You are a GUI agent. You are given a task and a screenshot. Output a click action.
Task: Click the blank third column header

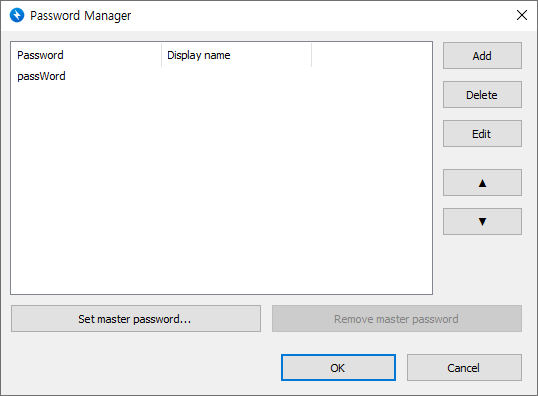pyautogui.click(x=372, y=55)
